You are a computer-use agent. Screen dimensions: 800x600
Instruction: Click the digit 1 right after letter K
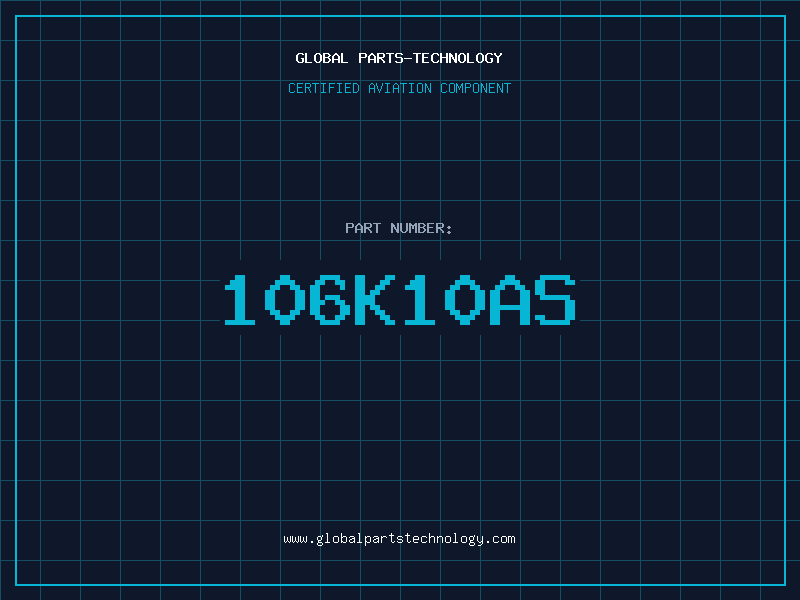tap(421, 300)
